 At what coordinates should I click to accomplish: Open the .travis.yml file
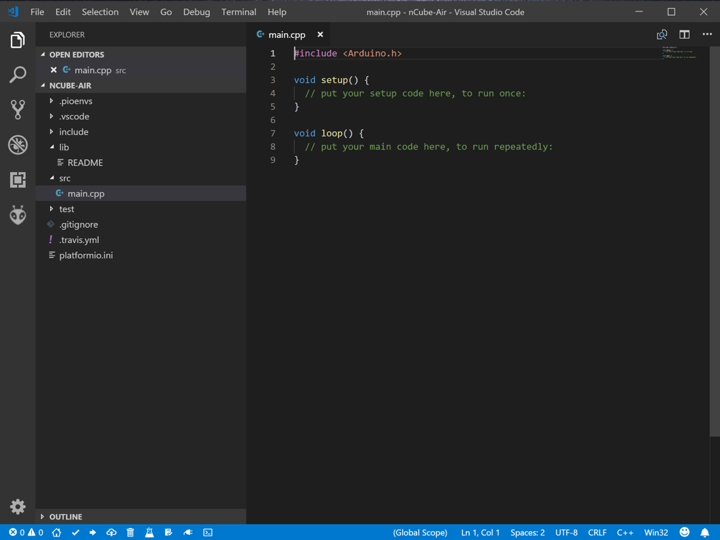(79, 240)
